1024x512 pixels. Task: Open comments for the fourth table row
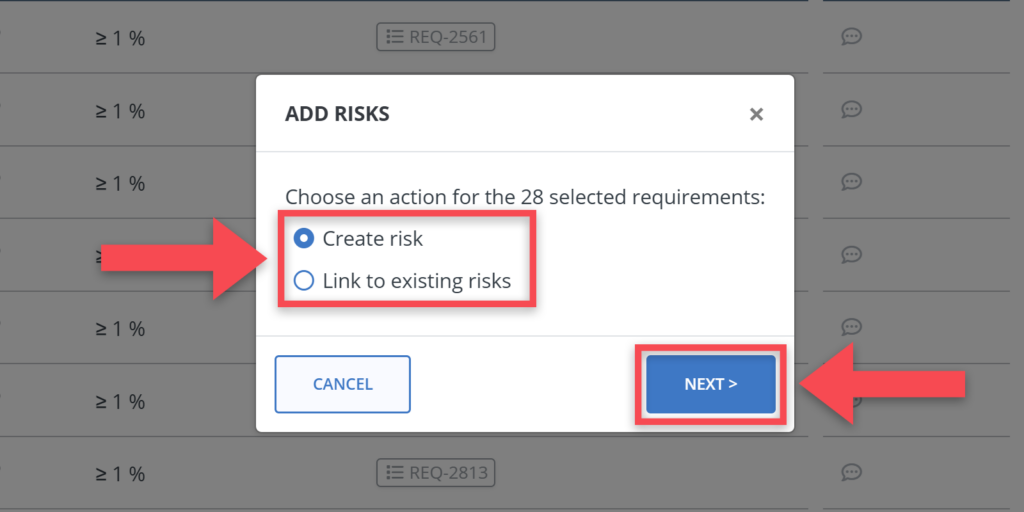852,254
